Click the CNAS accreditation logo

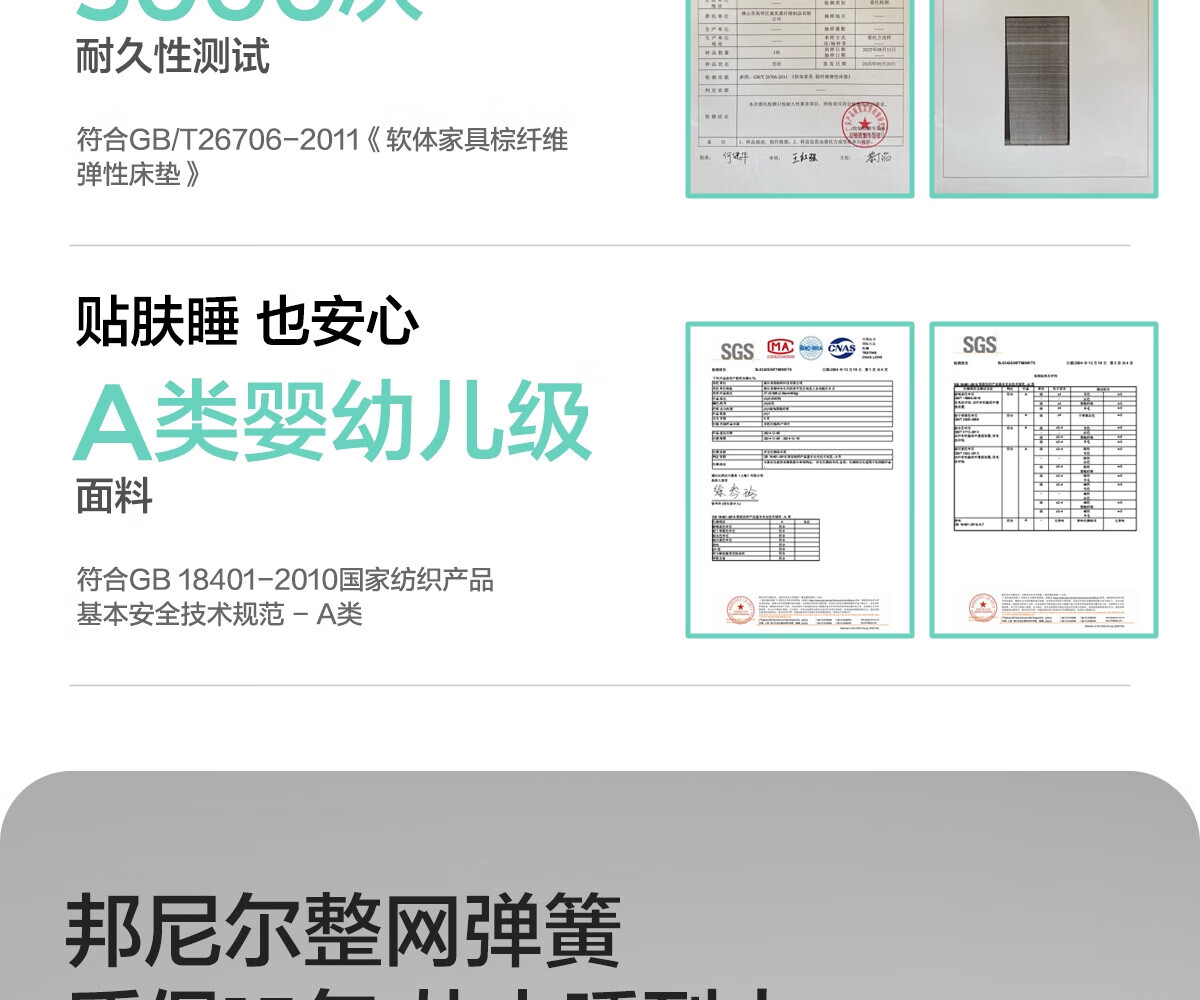pos(841,347)
